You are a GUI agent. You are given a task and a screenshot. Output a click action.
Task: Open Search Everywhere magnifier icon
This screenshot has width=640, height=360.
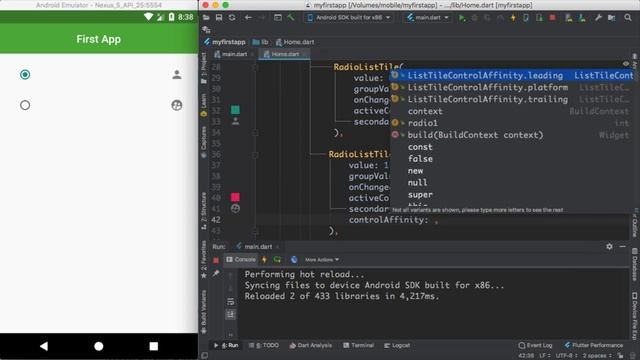click(x=628, y=18)
